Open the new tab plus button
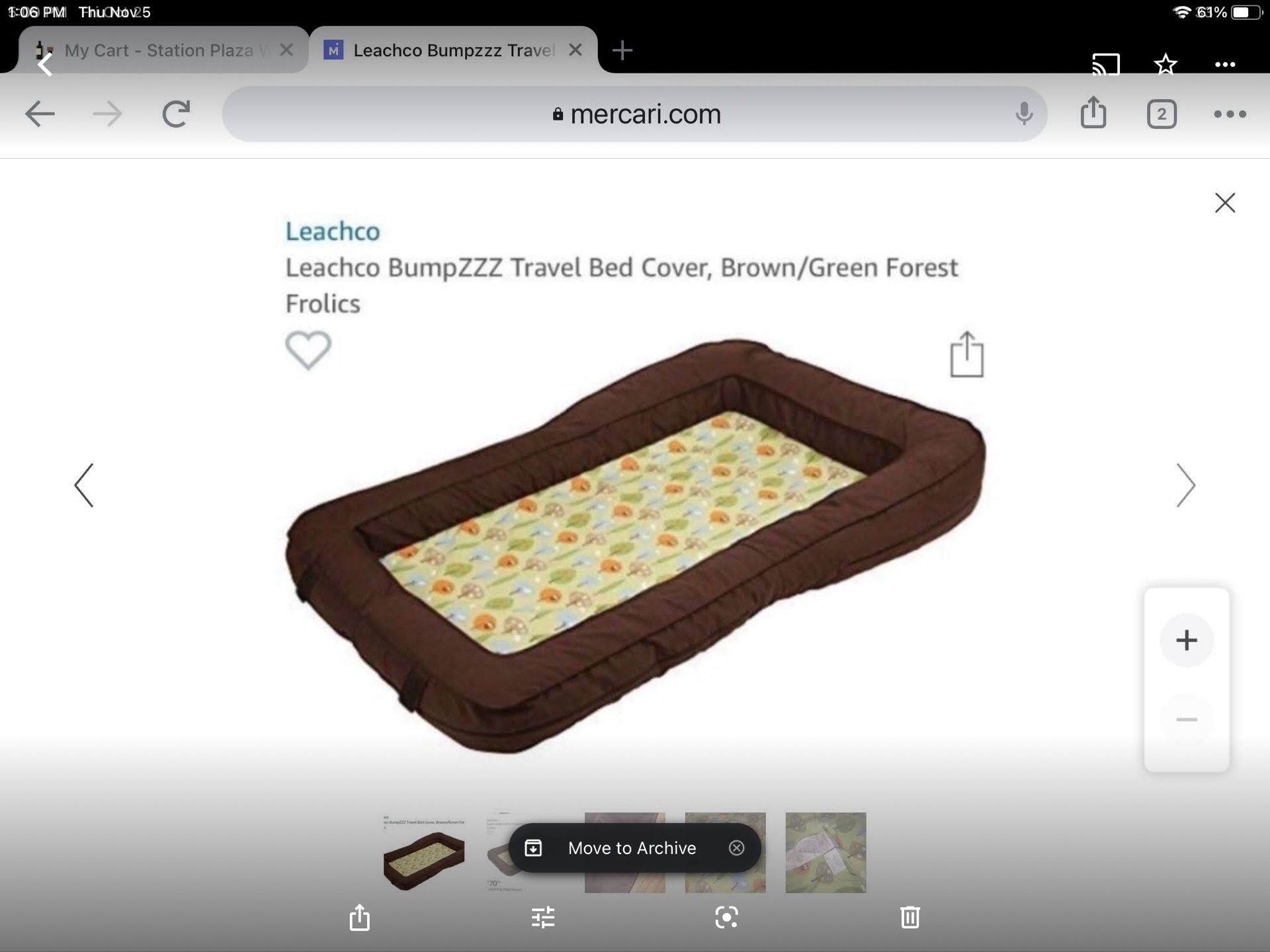 622,50
